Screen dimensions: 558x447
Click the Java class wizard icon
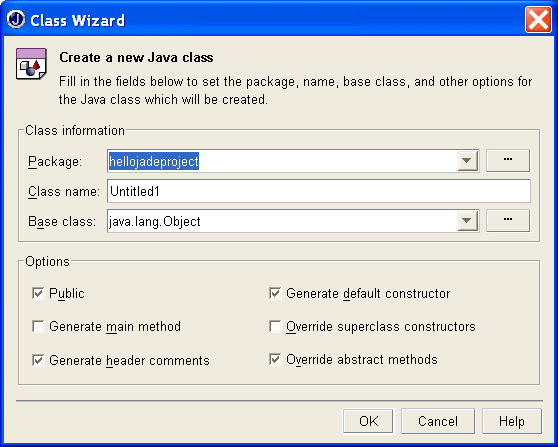pyautogui.click(x=31, y=64)
